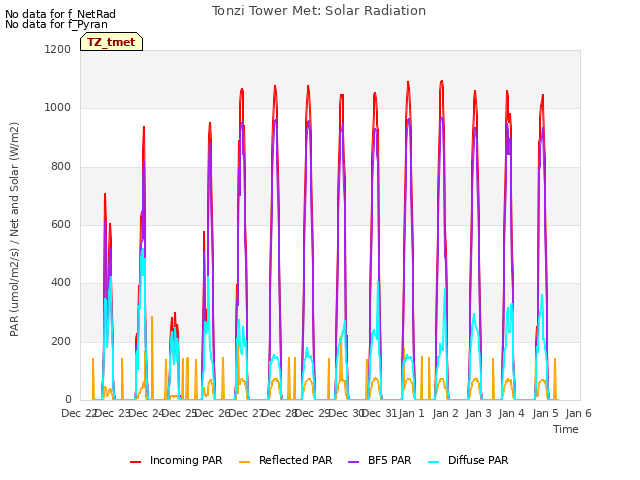Image resolution: width=640 pixels, height=480 pixels.
Task: Click the purple BF5 PAR legend swatch
Action: click(353, 461)
